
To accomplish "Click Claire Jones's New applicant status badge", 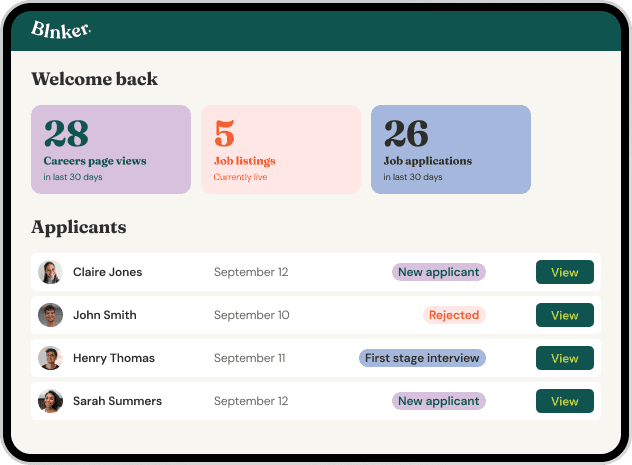I will pyautogui.click(x=438, y=272).
